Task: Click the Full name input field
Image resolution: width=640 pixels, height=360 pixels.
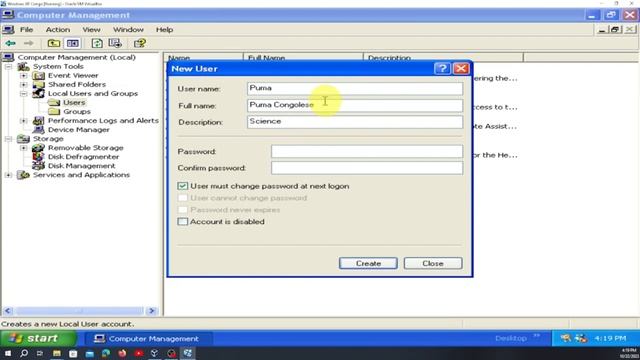Action: (x=355, y=105)
